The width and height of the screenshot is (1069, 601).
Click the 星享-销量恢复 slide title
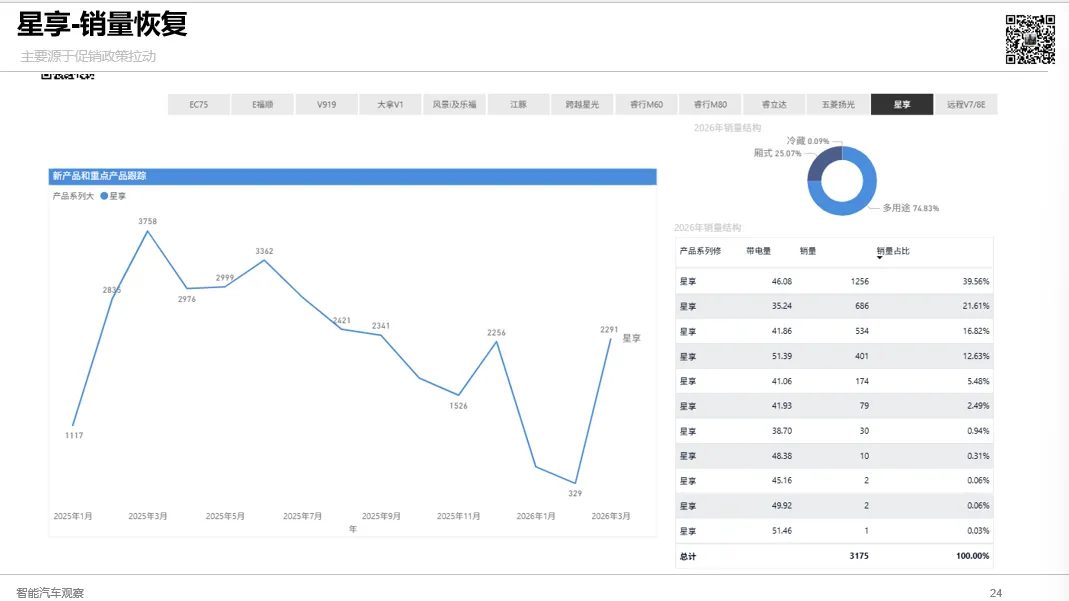point(102,25)
